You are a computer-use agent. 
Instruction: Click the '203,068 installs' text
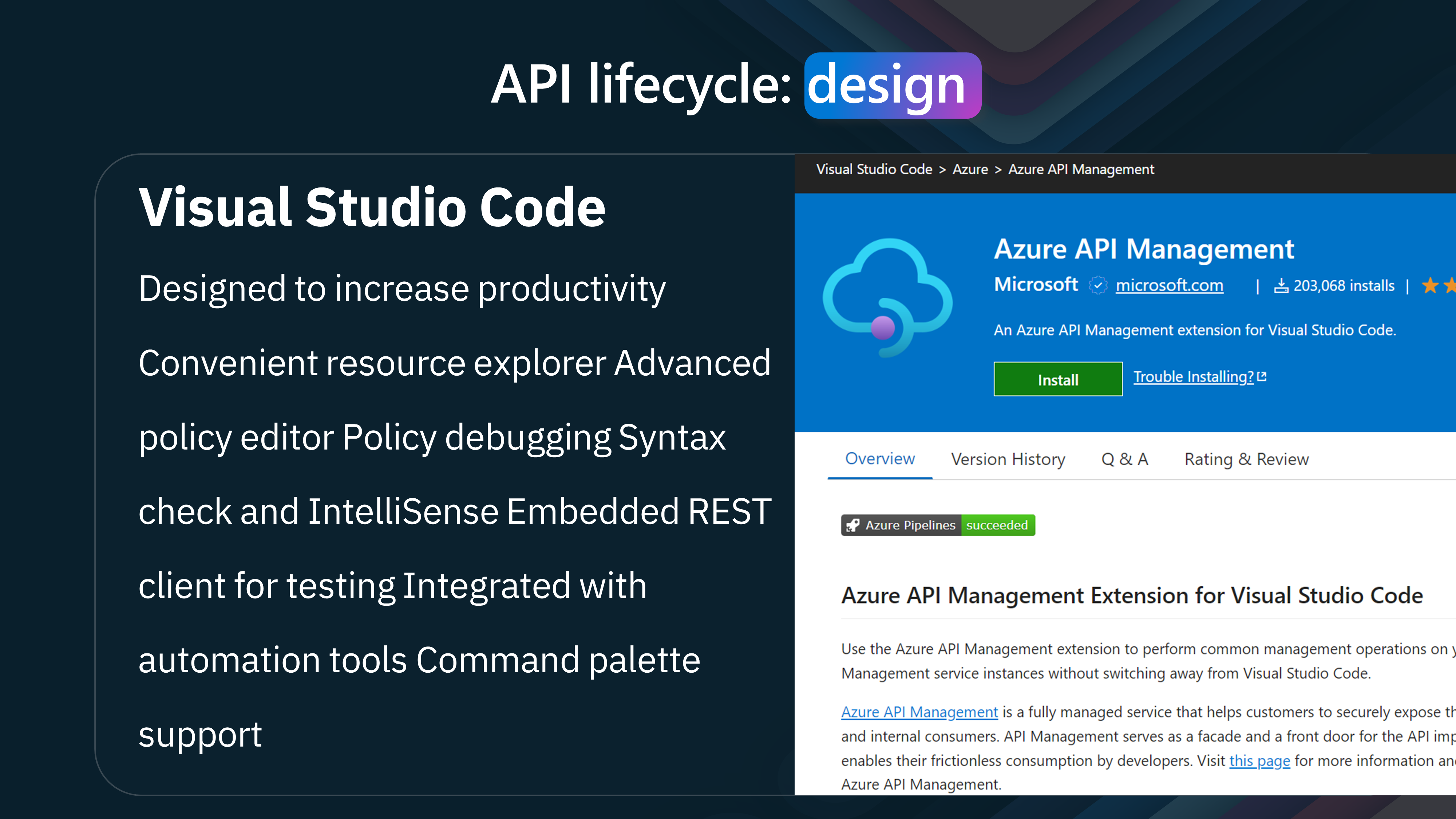point(1344,285)
